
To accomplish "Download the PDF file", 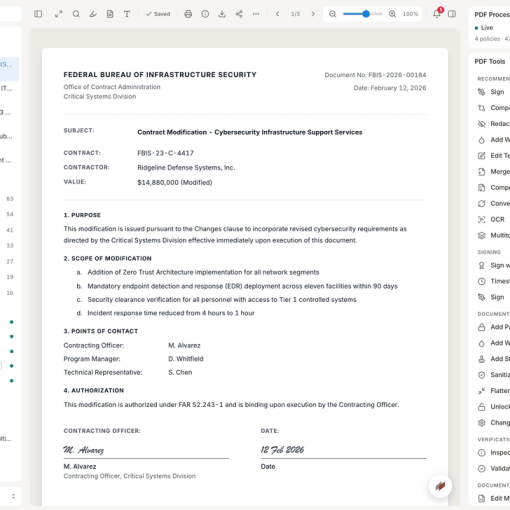I will tap(222, 14).
